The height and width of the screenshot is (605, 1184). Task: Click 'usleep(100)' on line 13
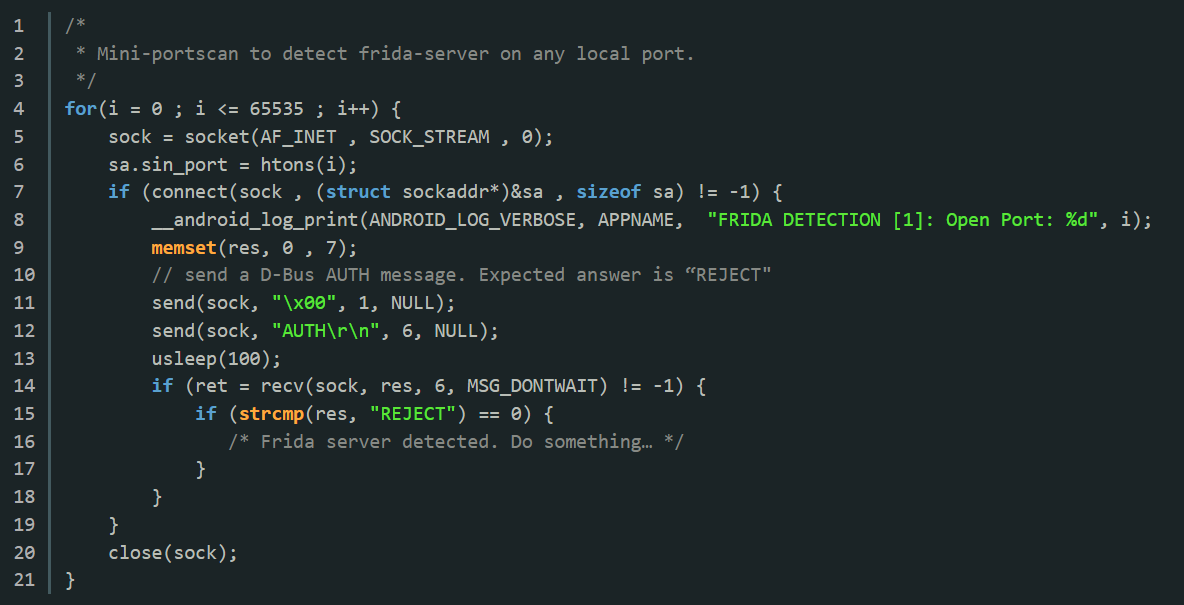[211, 358]
